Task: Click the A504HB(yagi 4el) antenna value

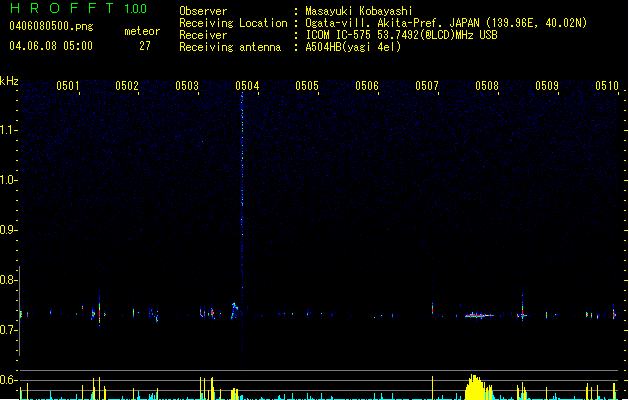Action: (x=353, y=47)
